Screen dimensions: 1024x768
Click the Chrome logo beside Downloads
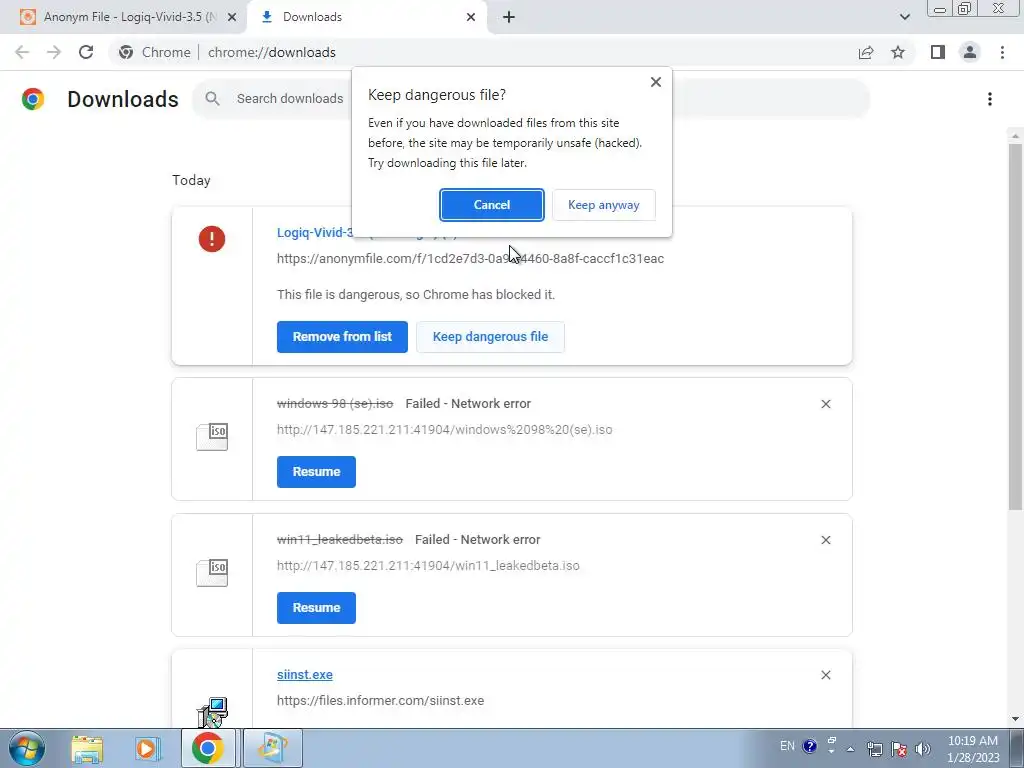pos(33,99)
